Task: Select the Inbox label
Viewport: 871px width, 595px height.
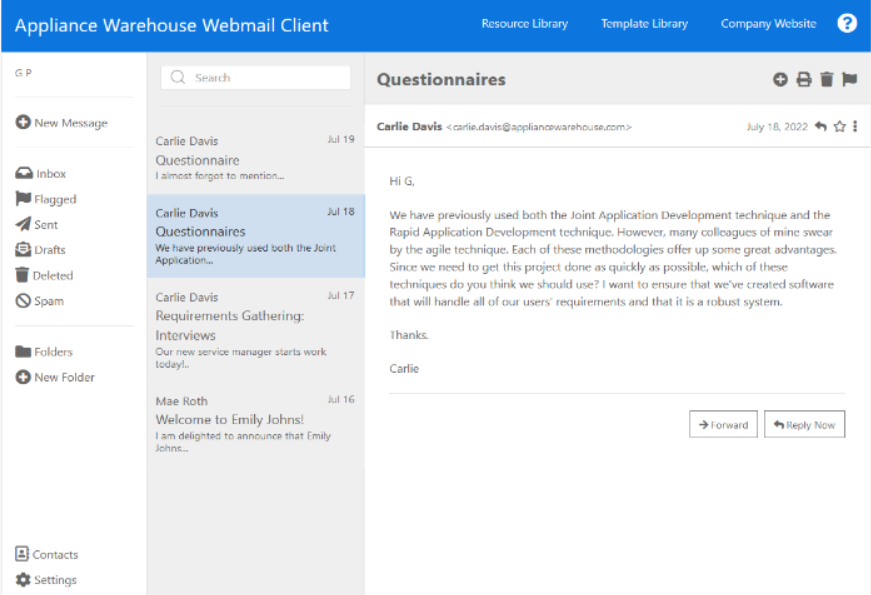Action: click(51, 173)
